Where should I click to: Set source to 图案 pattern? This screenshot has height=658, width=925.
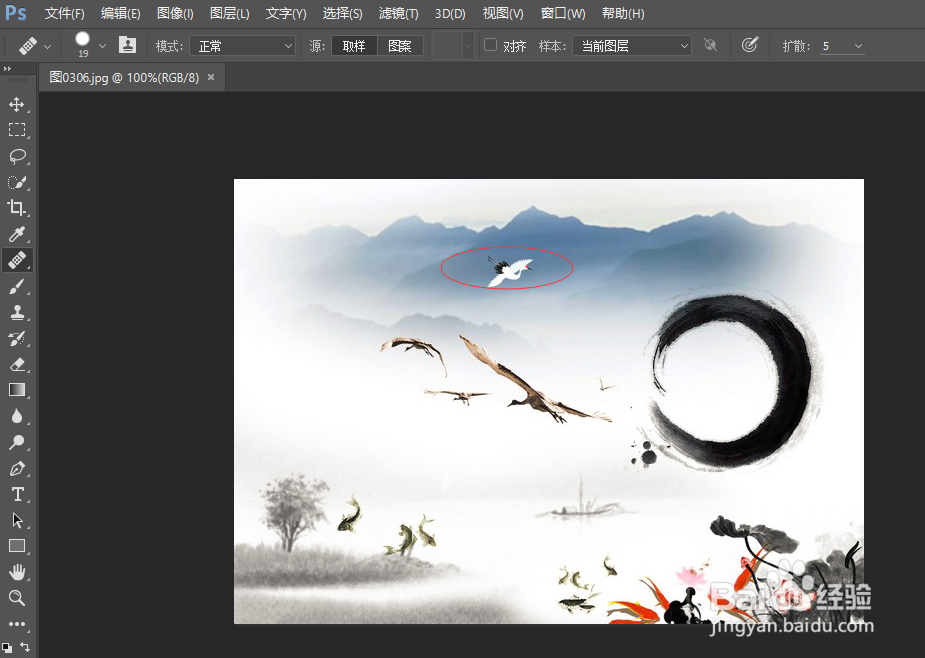click(x=400, y=46)
